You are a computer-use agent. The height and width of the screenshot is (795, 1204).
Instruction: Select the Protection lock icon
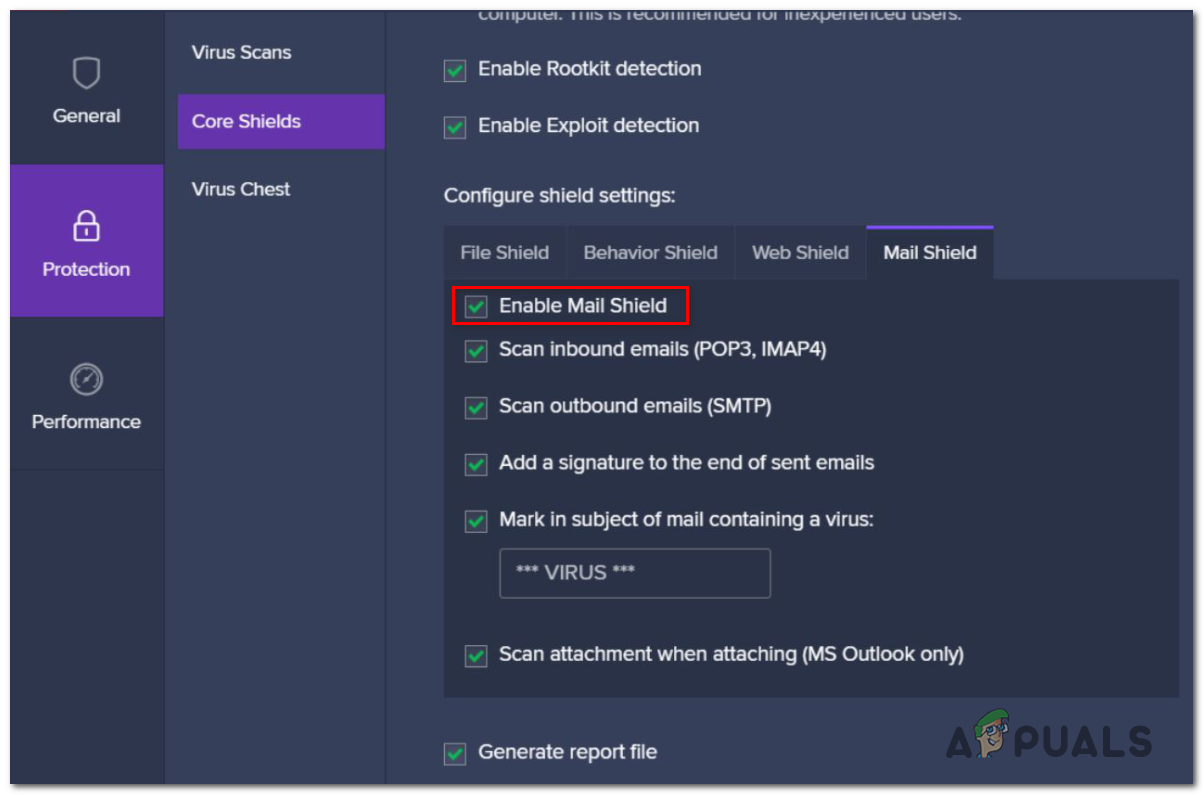coord(86,226)
